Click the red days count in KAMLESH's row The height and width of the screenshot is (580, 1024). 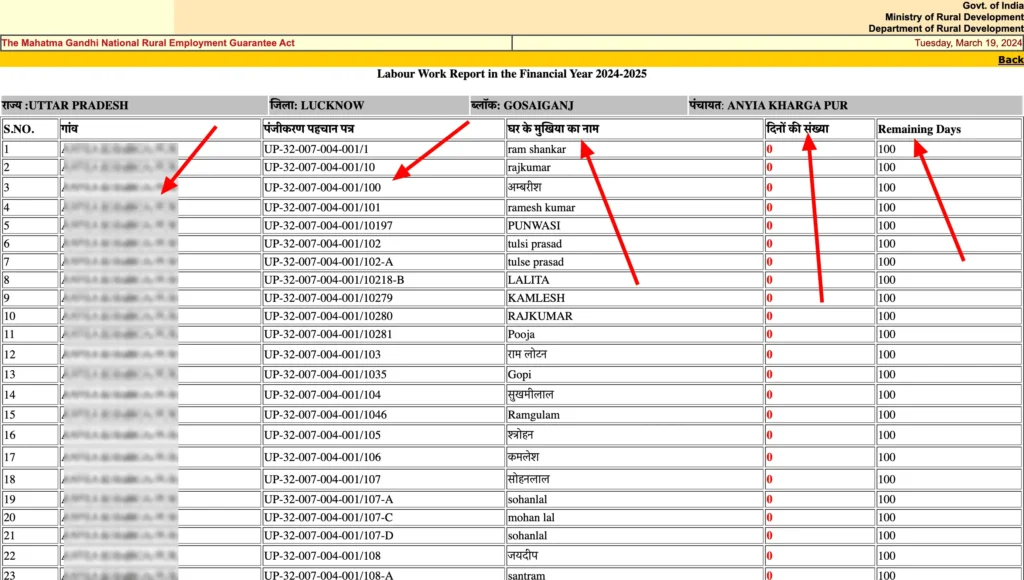(770, 298)
